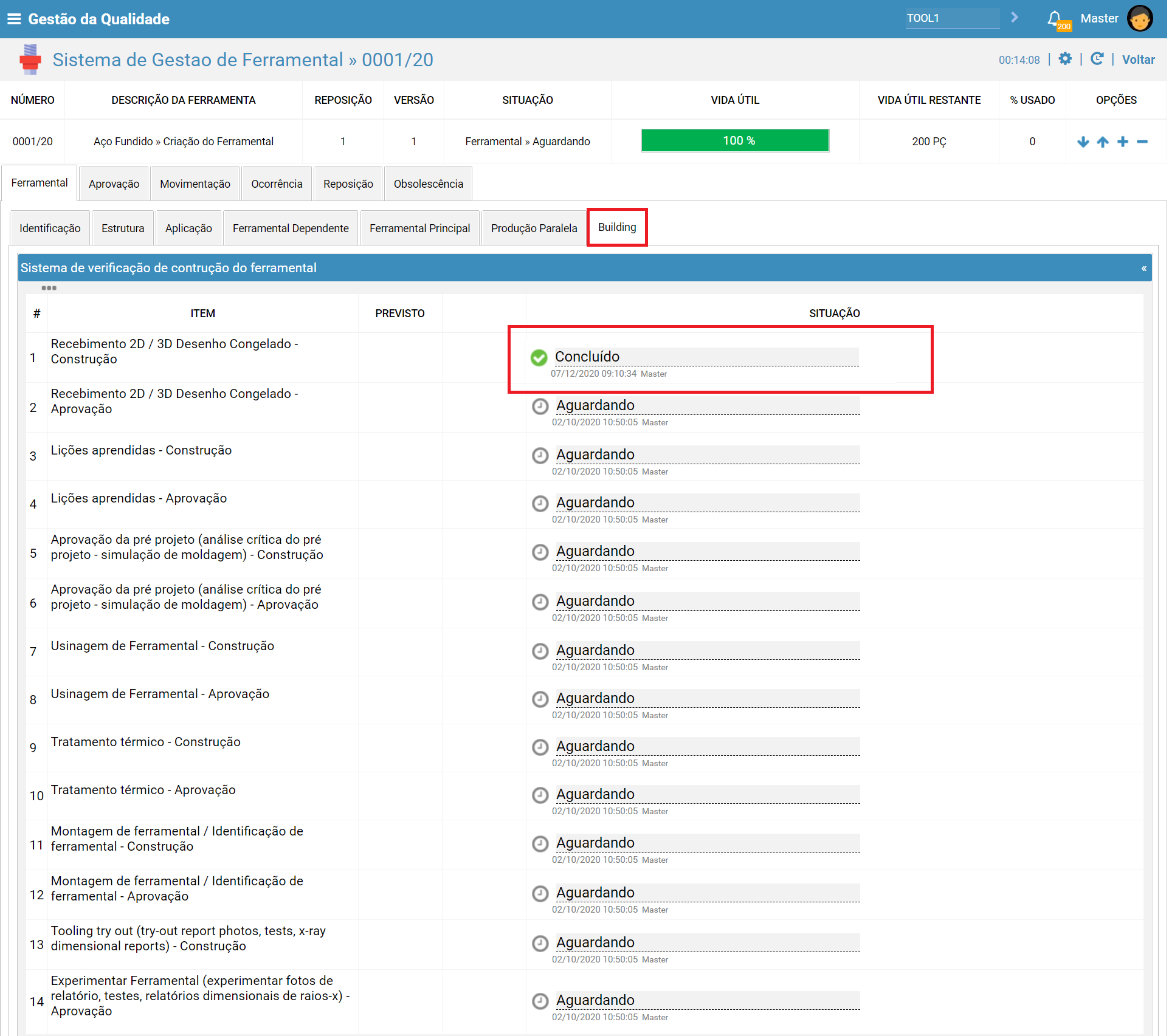The width and height of the screenshot is (1169, 1036).
Task: Open the Aplicação sub-tab
Action: (x=189, y=228)
